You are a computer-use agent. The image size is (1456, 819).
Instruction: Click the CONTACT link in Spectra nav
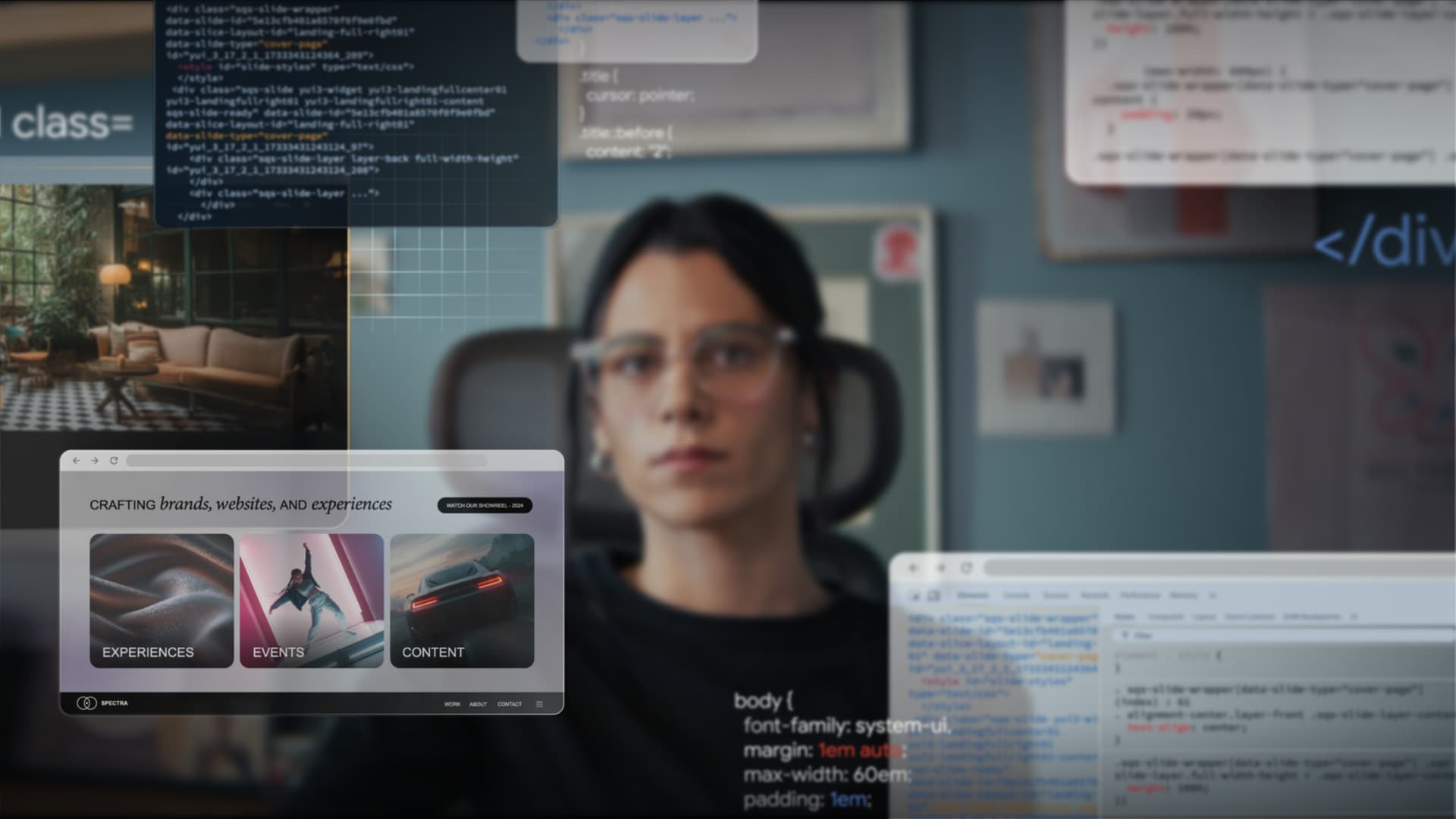pos(509,703)
